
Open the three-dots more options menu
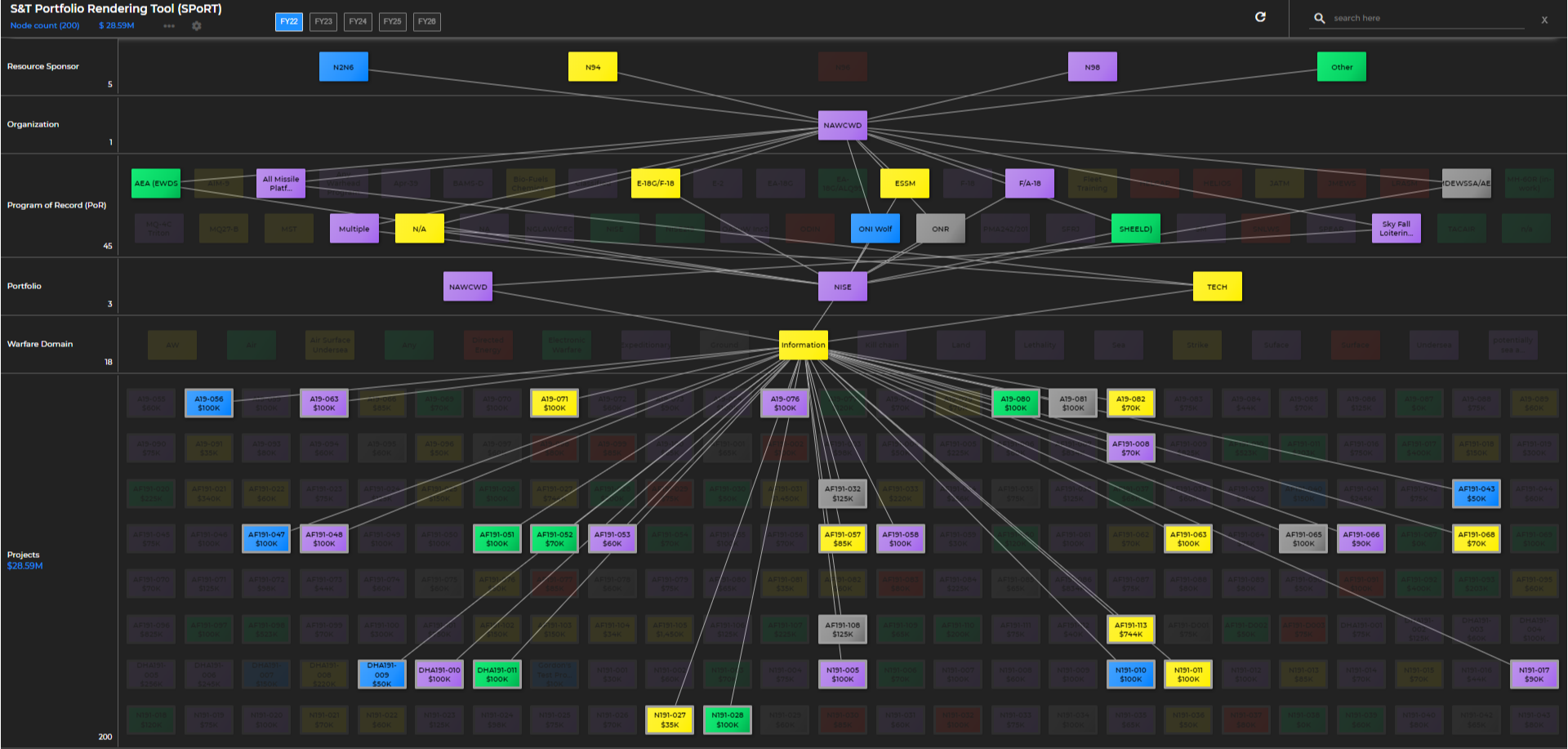[x=169, y=26]
